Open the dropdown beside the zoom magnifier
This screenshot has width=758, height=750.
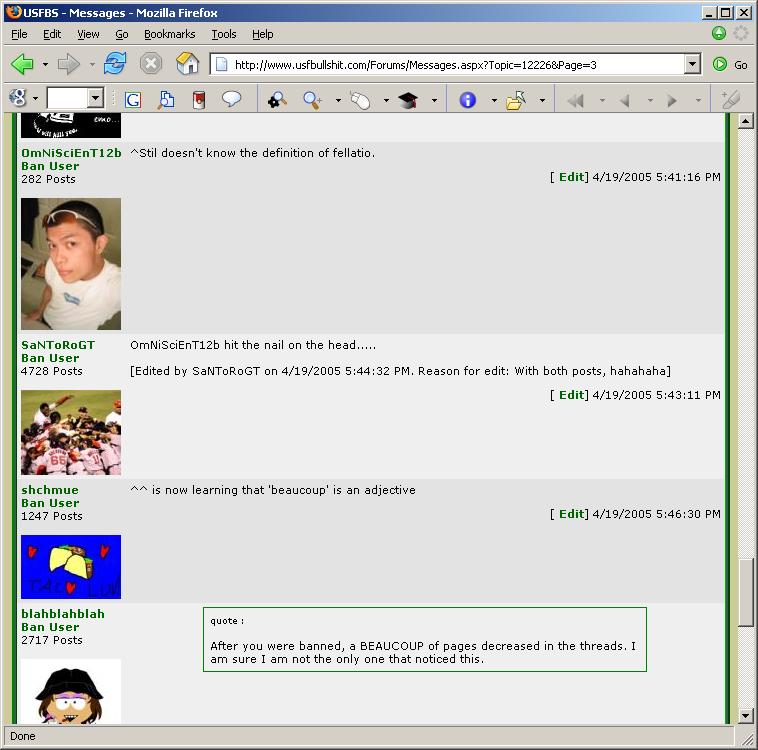(x=338, y=100)
